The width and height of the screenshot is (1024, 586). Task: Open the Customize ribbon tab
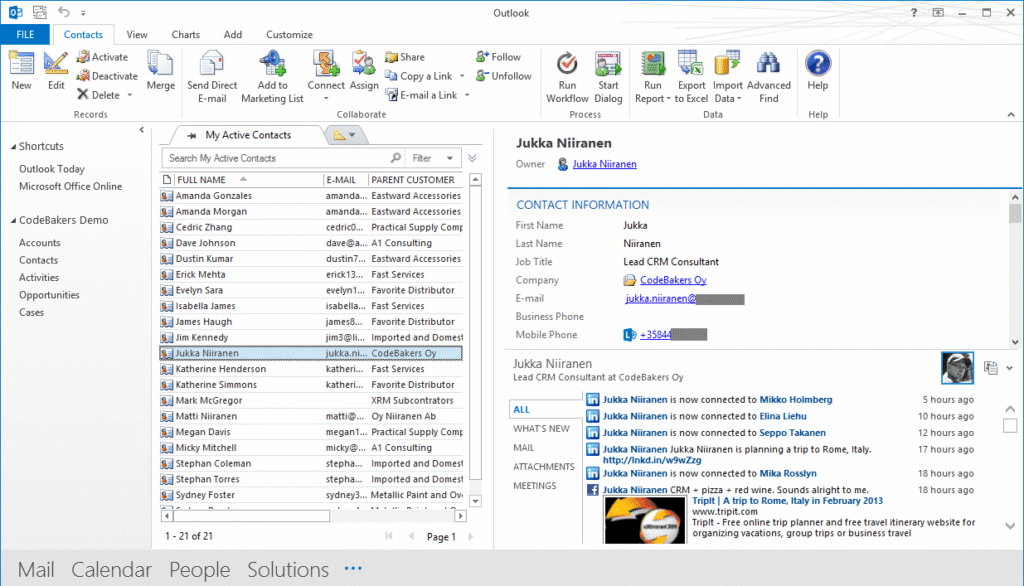coord(289,35)
